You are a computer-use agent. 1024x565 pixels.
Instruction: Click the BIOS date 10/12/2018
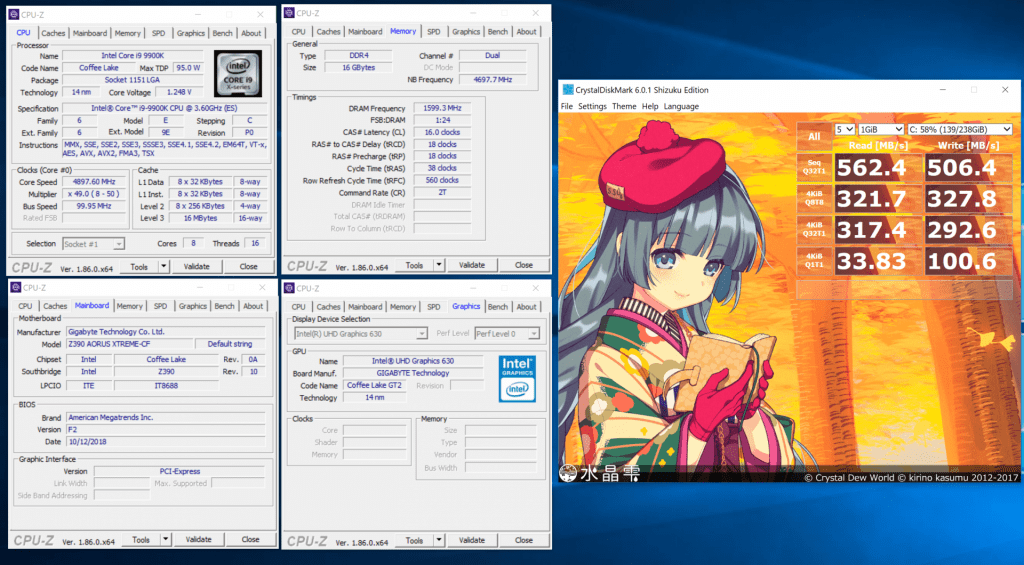[166, 442]
